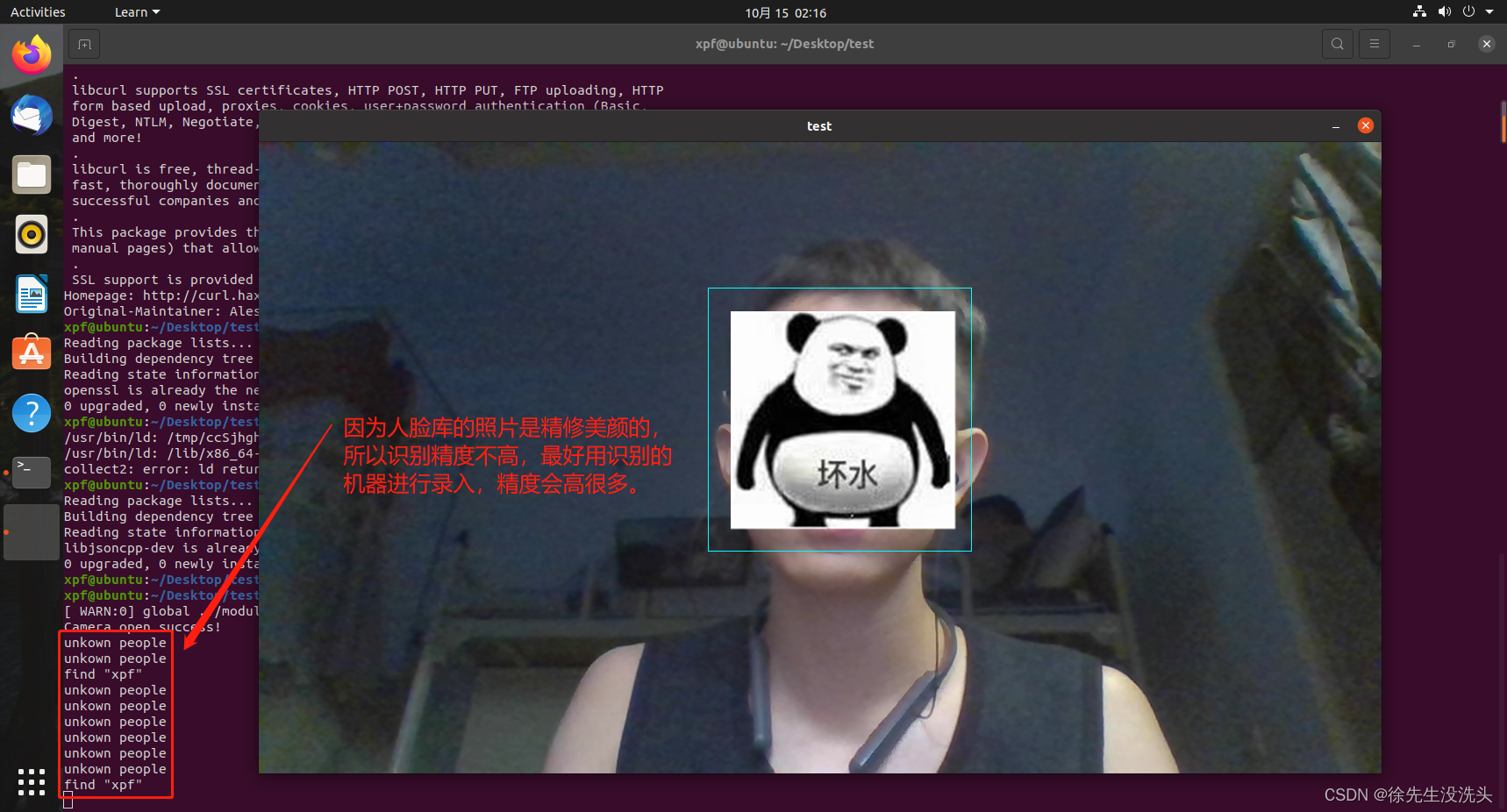This screenshot has width=1507, height=812.
Task: Open the Activities overview
Action: (x=38, y=12)
